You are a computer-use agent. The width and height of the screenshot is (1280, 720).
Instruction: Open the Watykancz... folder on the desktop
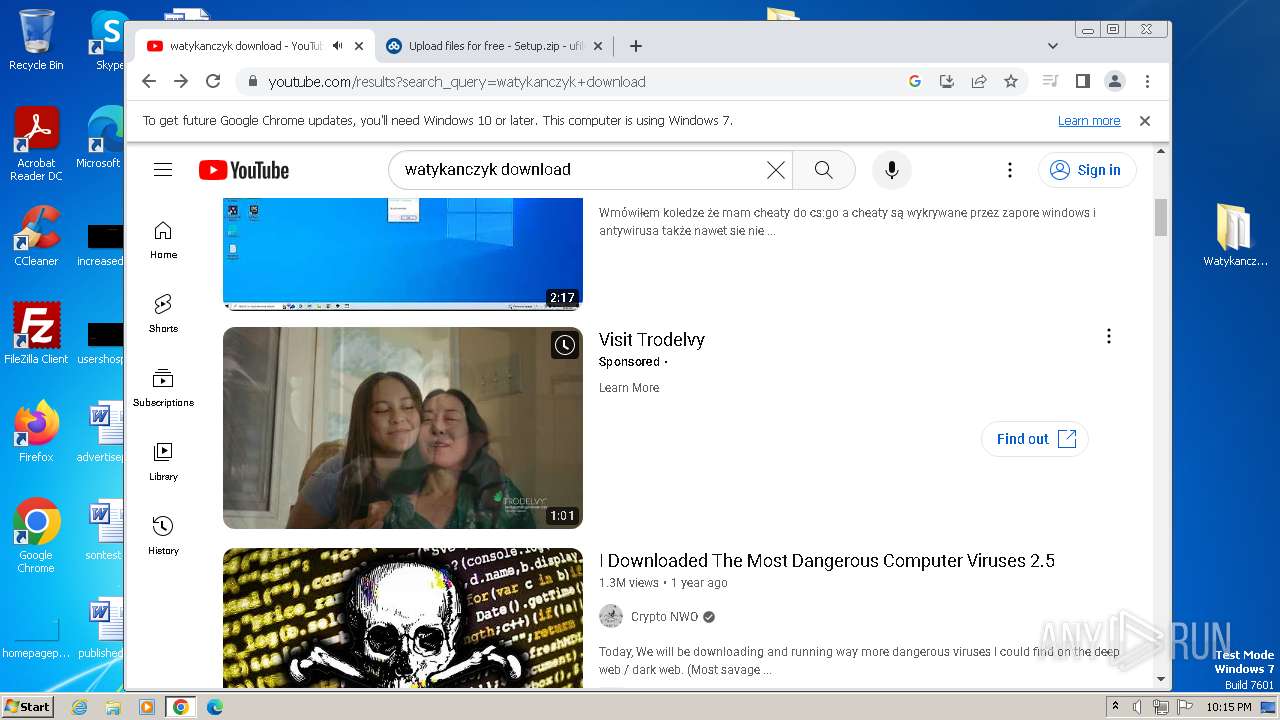[1235, 236]
